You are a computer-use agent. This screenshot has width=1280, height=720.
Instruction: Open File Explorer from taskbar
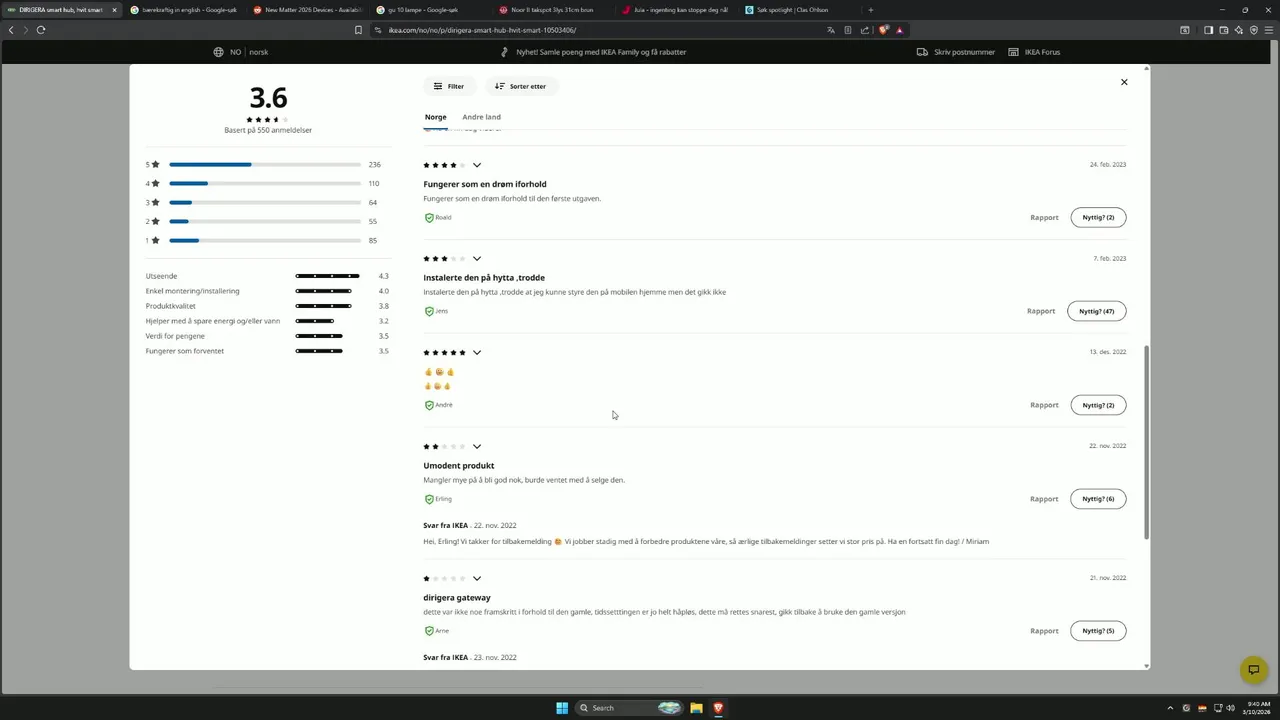coord(696,708)
